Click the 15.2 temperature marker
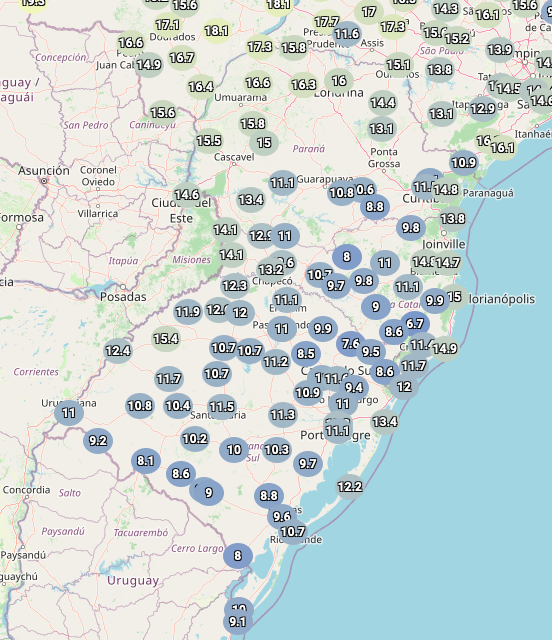 click(x=457, y=39)
